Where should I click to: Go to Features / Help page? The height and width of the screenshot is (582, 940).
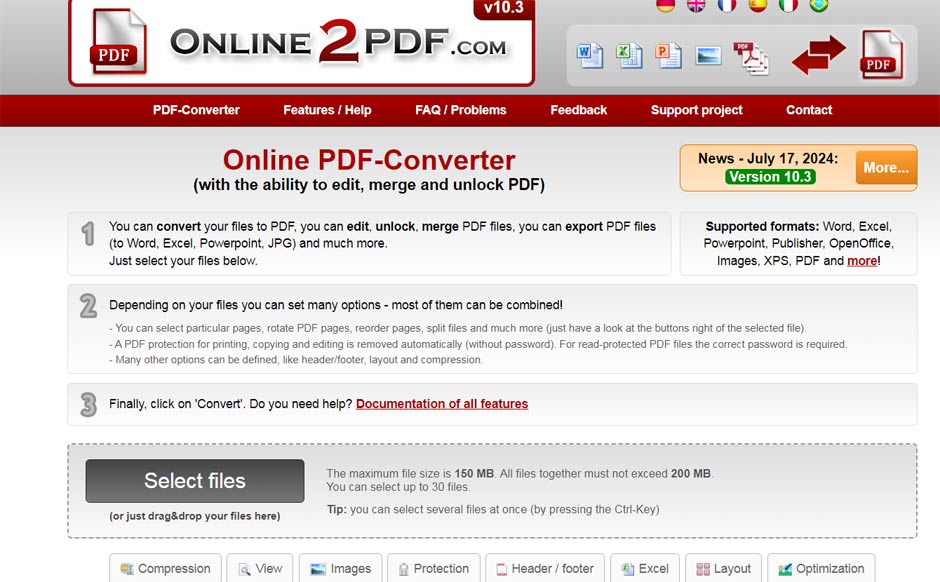[x=327, y=110]
